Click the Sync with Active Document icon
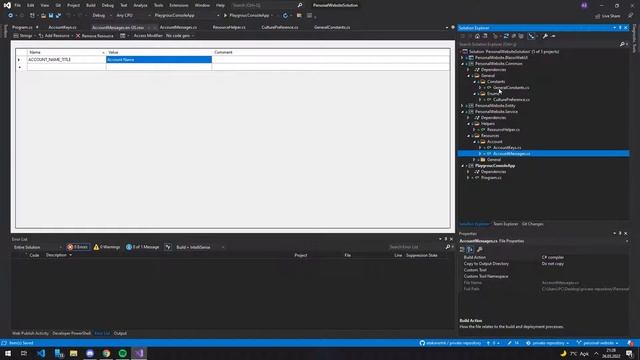This screenshot has height=360, width=640. click(x=506, y=36)
